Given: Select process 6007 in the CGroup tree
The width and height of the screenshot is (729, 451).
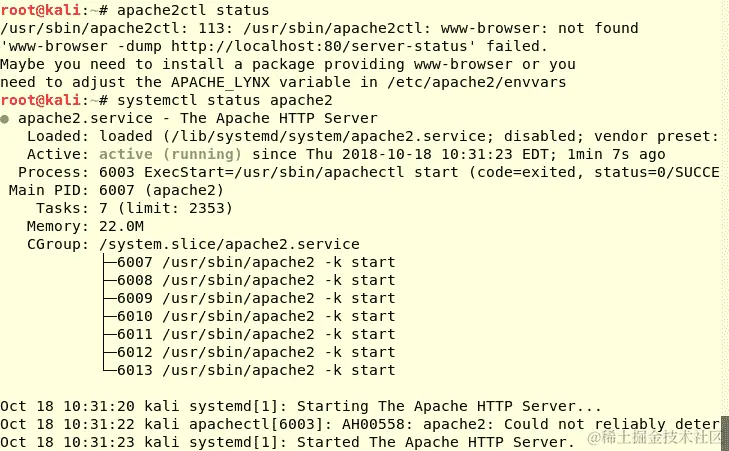Looking at the screenshot, I should 256,262.
